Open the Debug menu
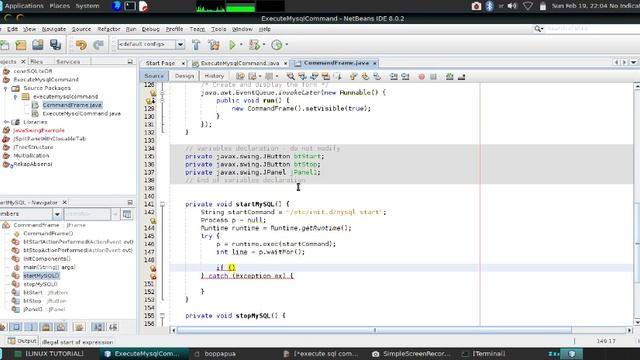Image resolution: width=640 pixels, height=360 pixels. tap(151, 29)
